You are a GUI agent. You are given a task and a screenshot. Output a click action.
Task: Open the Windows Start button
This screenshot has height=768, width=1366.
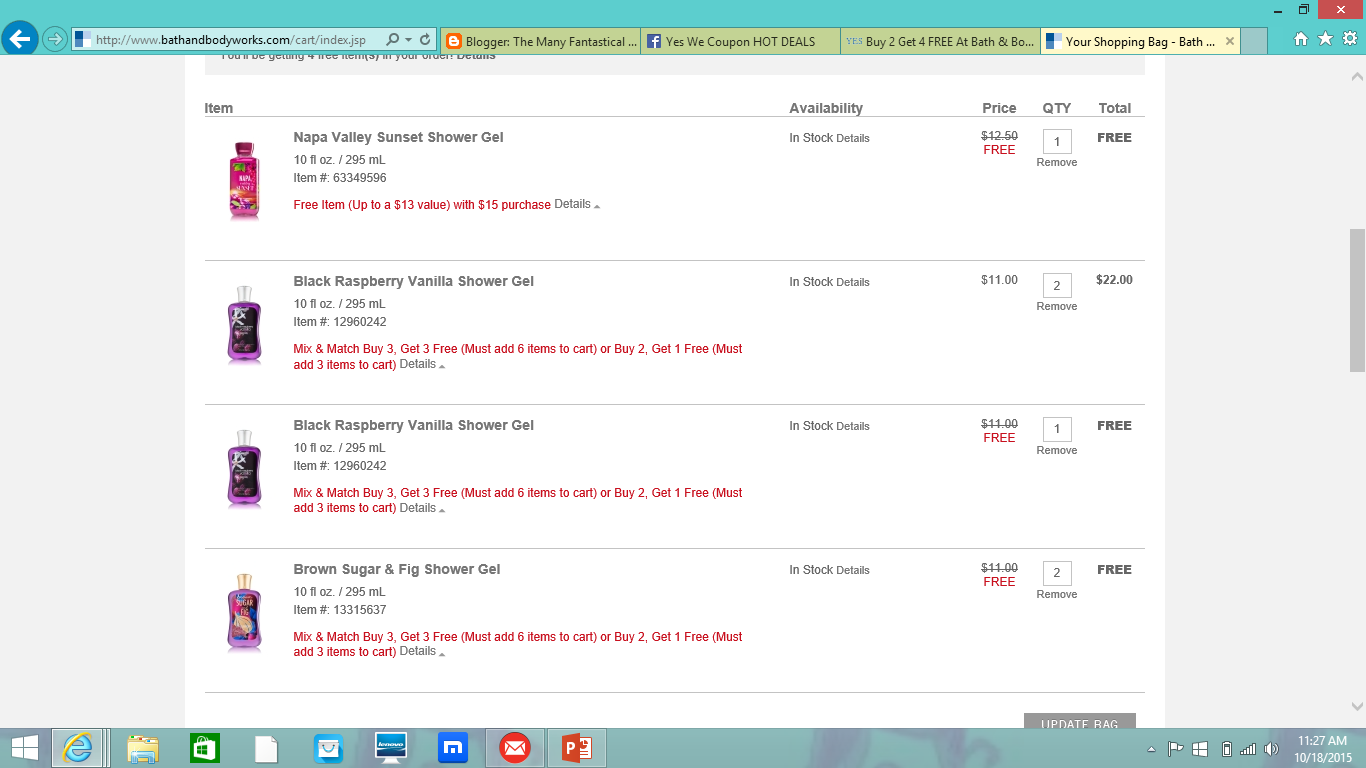[x=24, y=748]
